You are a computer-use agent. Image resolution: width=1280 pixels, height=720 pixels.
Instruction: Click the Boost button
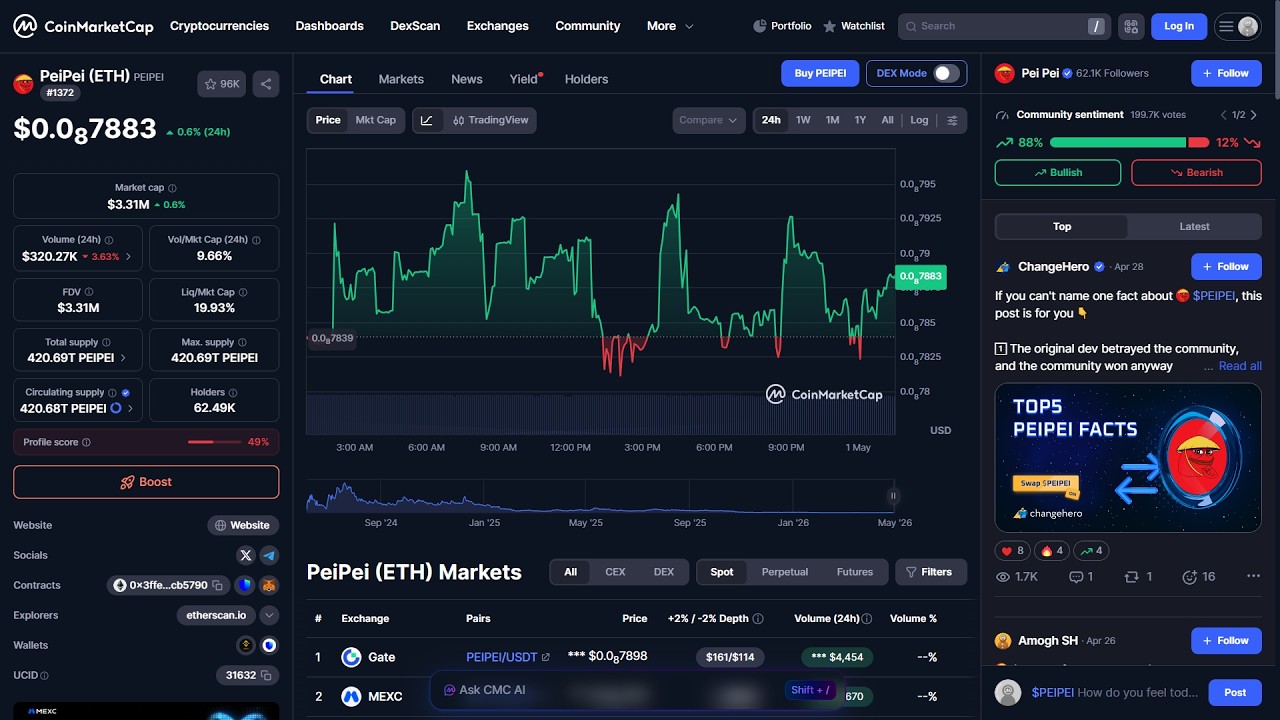(x=146, y=482)
